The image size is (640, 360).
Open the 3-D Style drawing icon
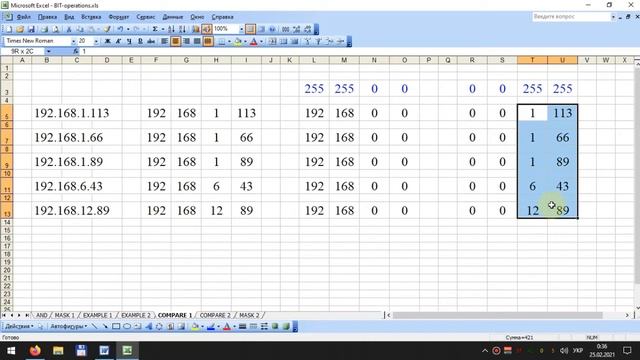286,327
